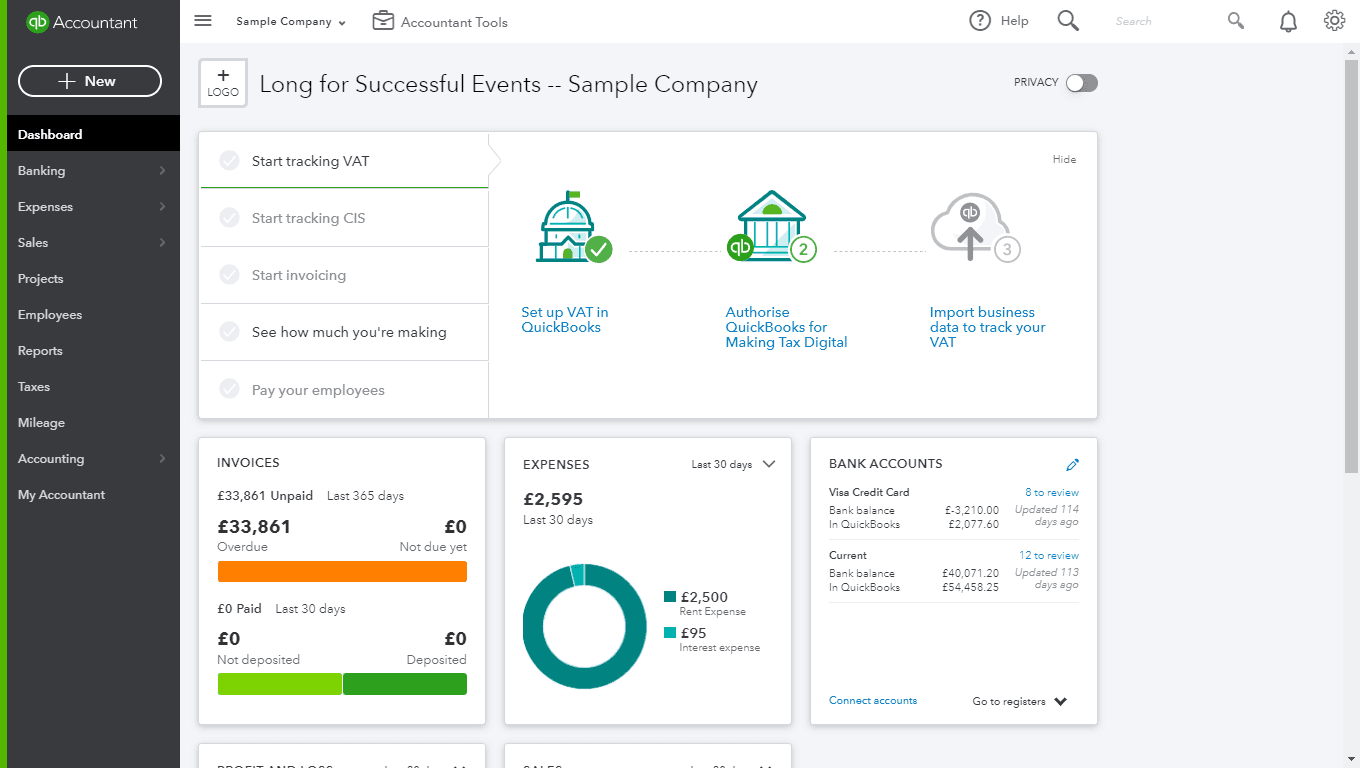The height and width of the screenshot is (768, 1360).
Task: Click the orange overdue invoices bar
Action: coord(342,571)
